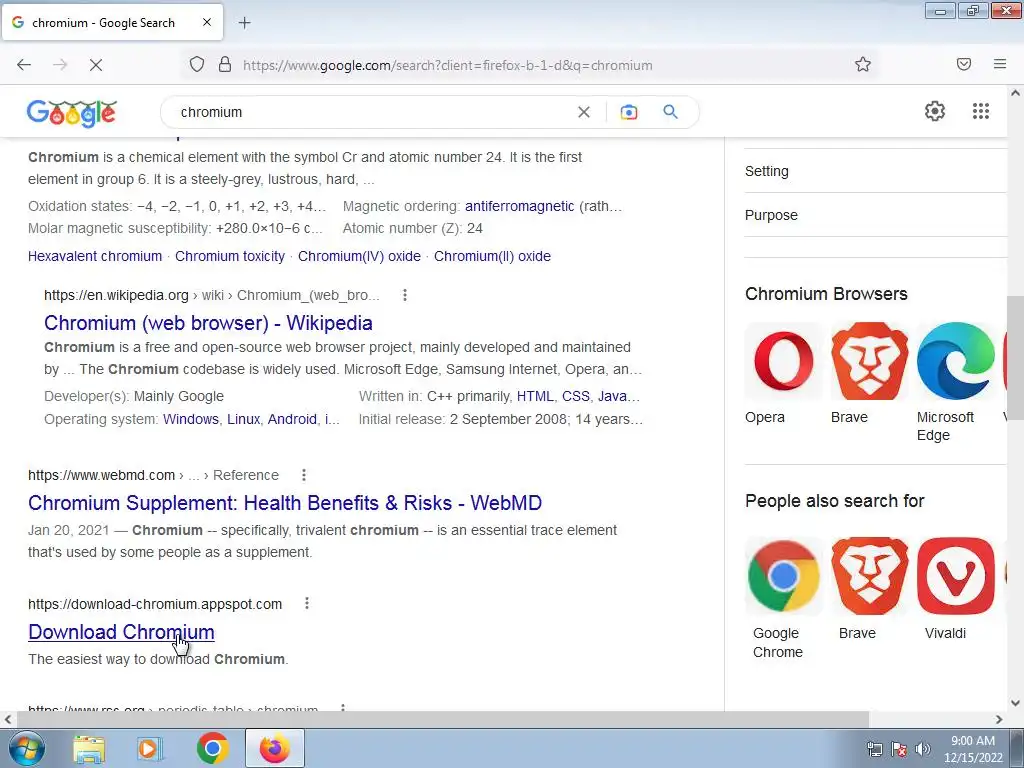This screenshot has height=768, width=1024.
Task: Open Chromium (web browser) - Wikipedia result
Action: click(x=208, y=323)
